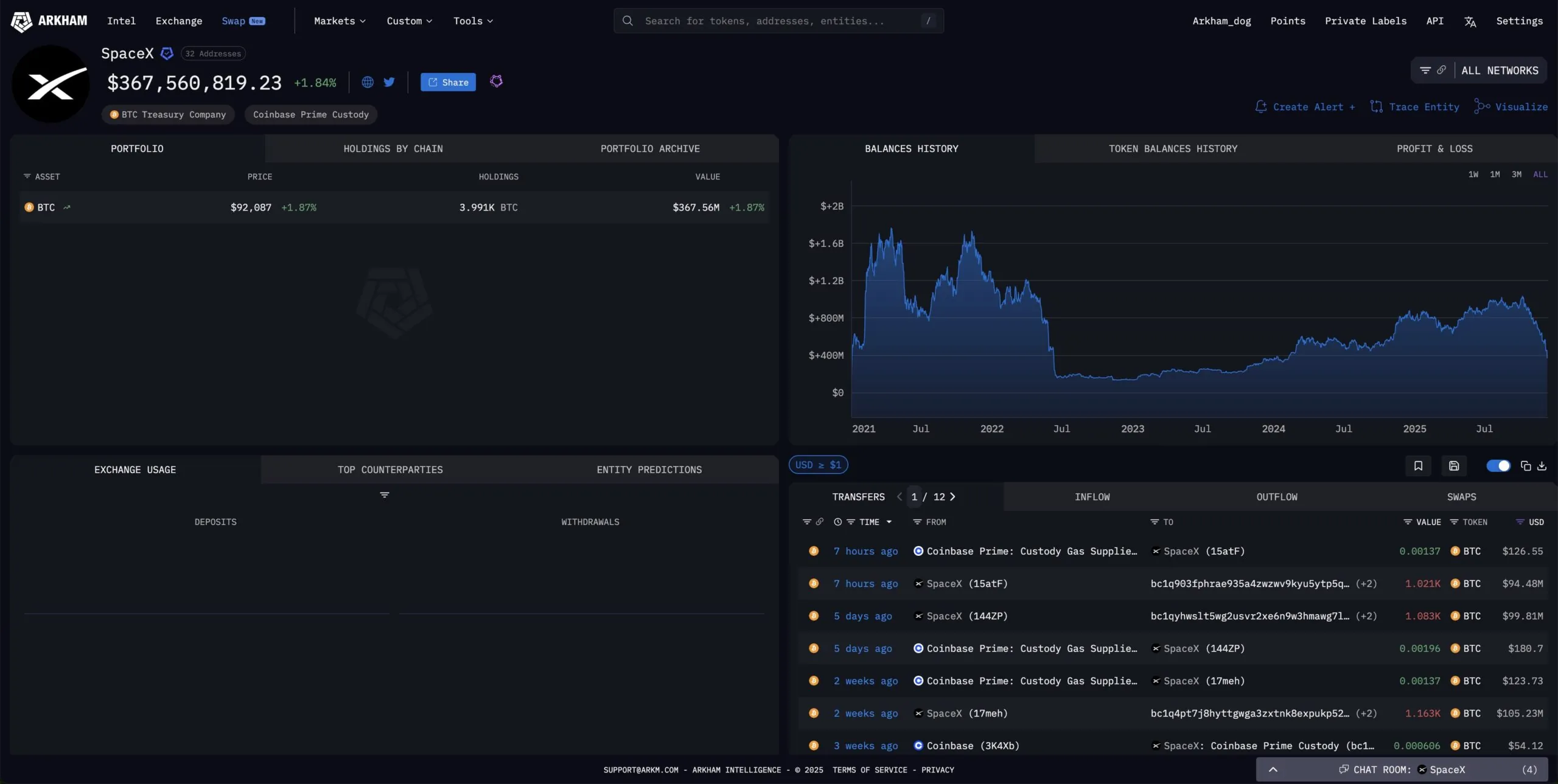Open SpaceX Twitter profile icon
Image resolution: width=1558 pixels, height=784 pixels.
click(389, 82)
